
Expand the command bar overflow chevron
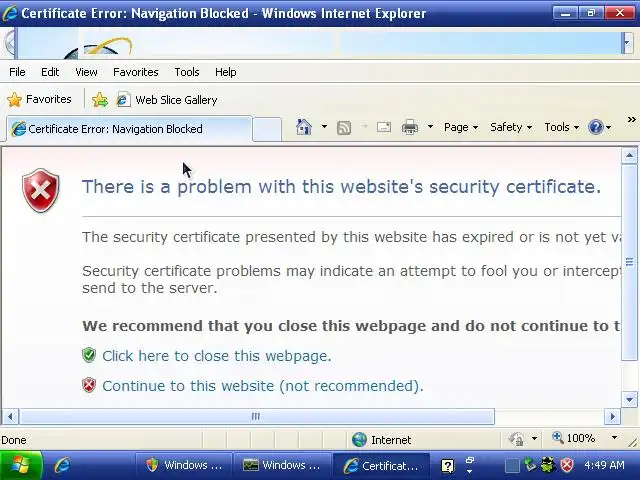click(x=631, y=120)
